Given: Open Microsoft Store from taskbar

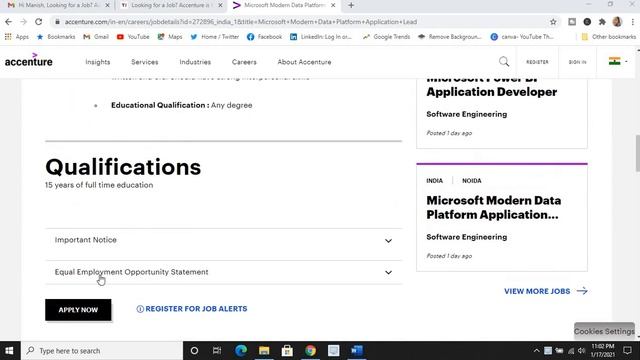Looking at the screenshot, I should click(x=287, y=351).
